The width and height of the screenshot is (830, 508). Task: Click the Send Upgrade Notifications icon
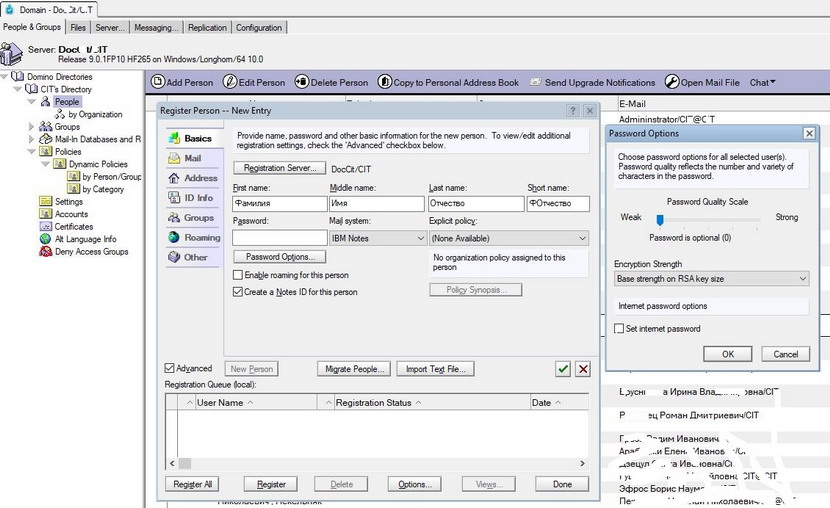pyautogui.click(x=536, y=83)
